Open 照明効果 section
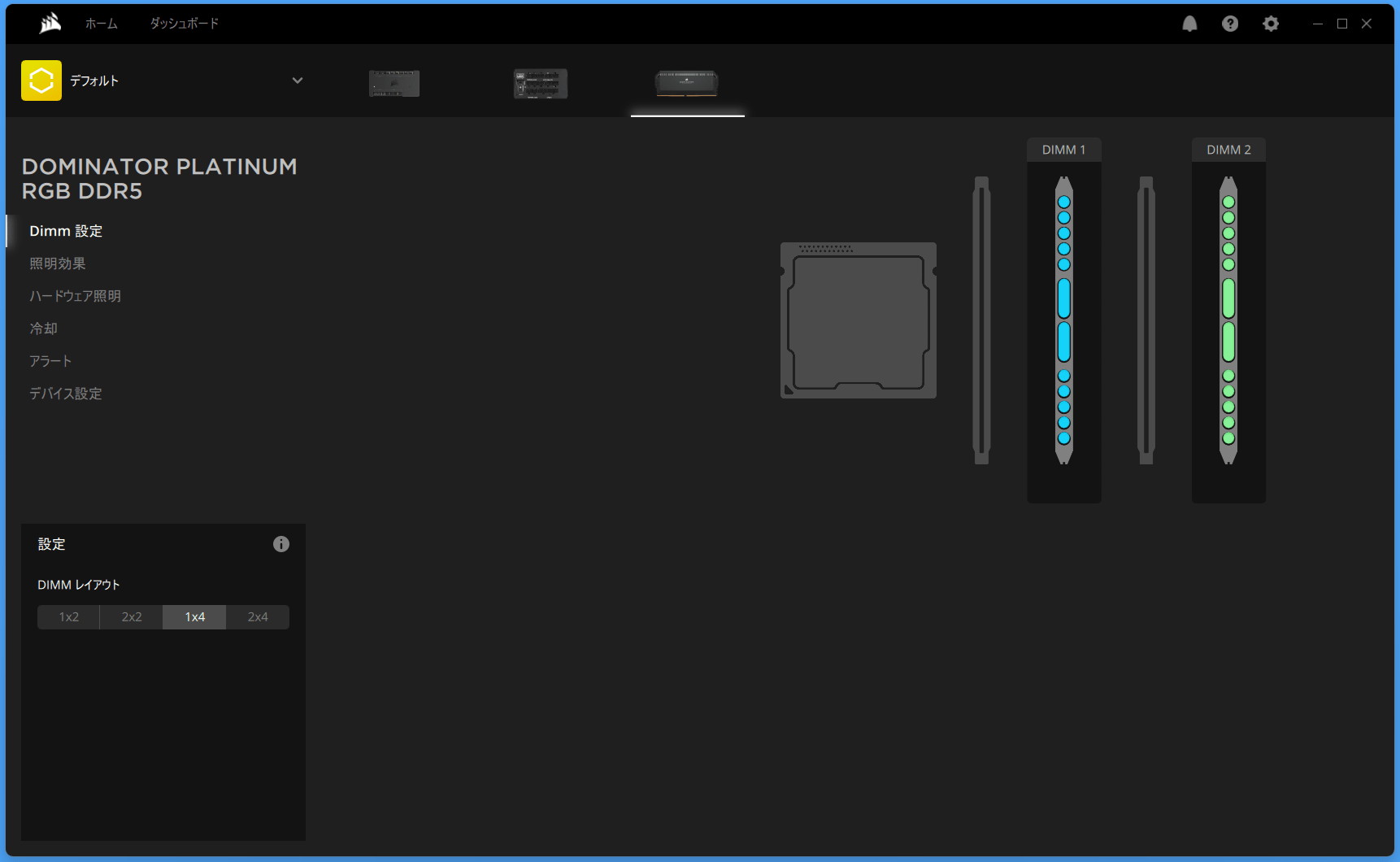 click(58, 263)
